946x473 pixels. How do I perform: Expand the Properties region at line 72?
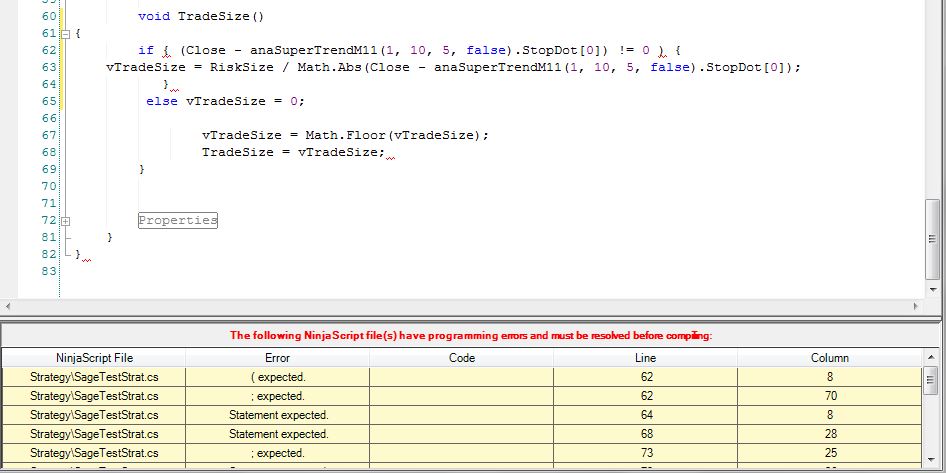coord(66,221)
